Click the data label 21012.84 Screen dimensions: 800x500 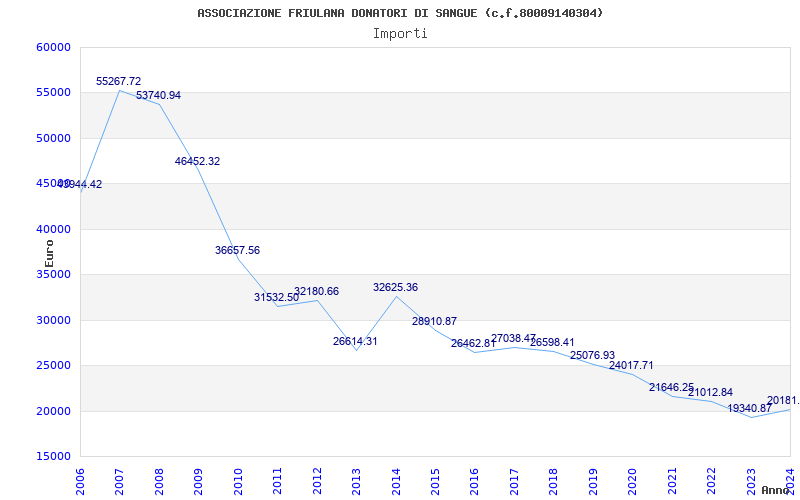tap(710, 393)
